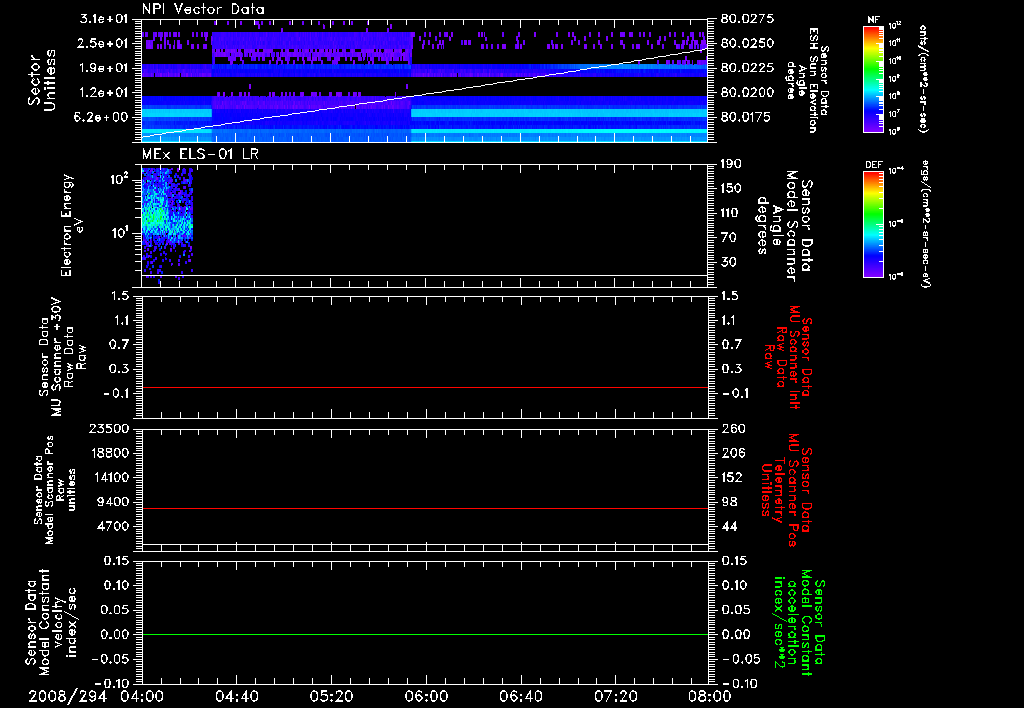The image size is (1024, 708).
Task: Click the 04:00 time tick label
Action: pyautogui.click(x=142, y=696)
